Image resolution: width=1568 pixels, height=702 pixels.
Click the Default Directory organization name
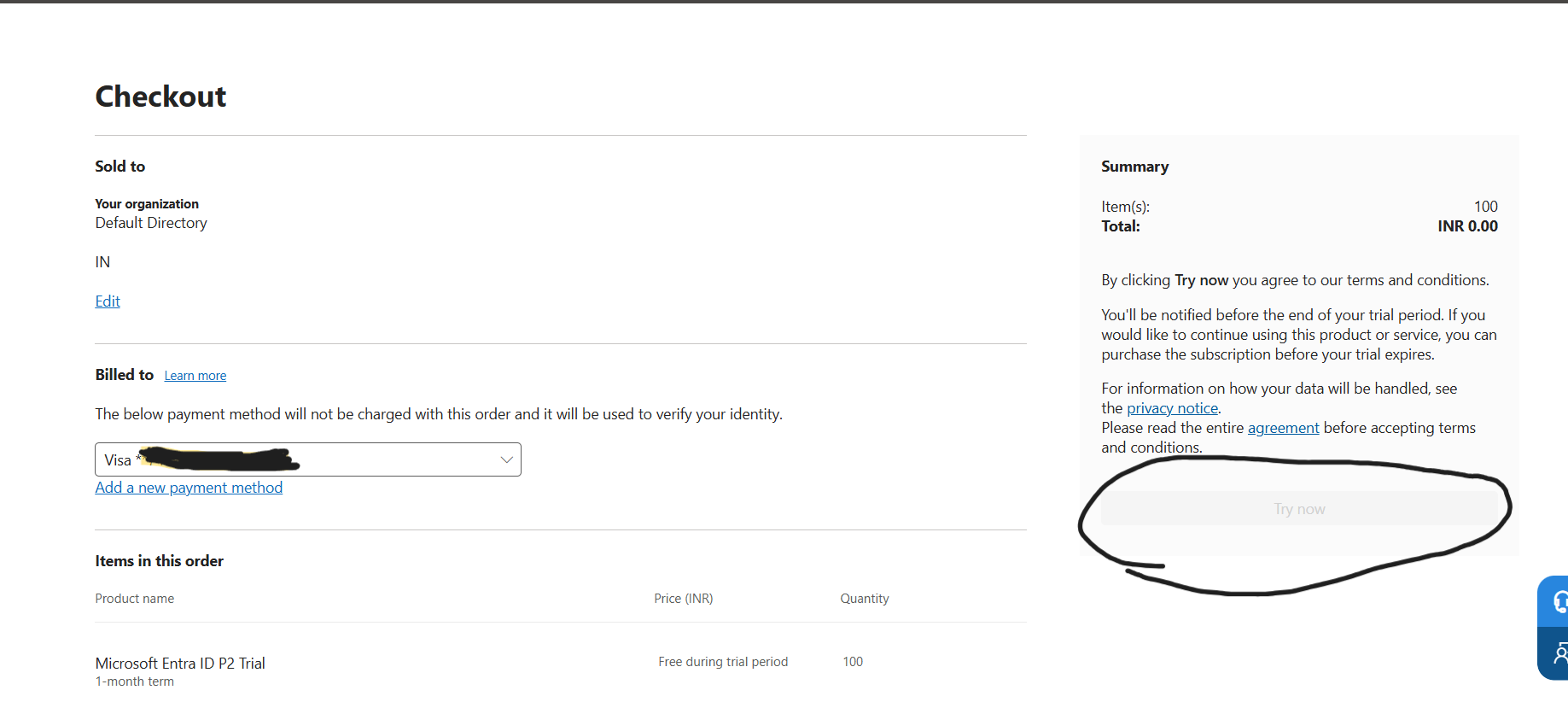[151, 223]
